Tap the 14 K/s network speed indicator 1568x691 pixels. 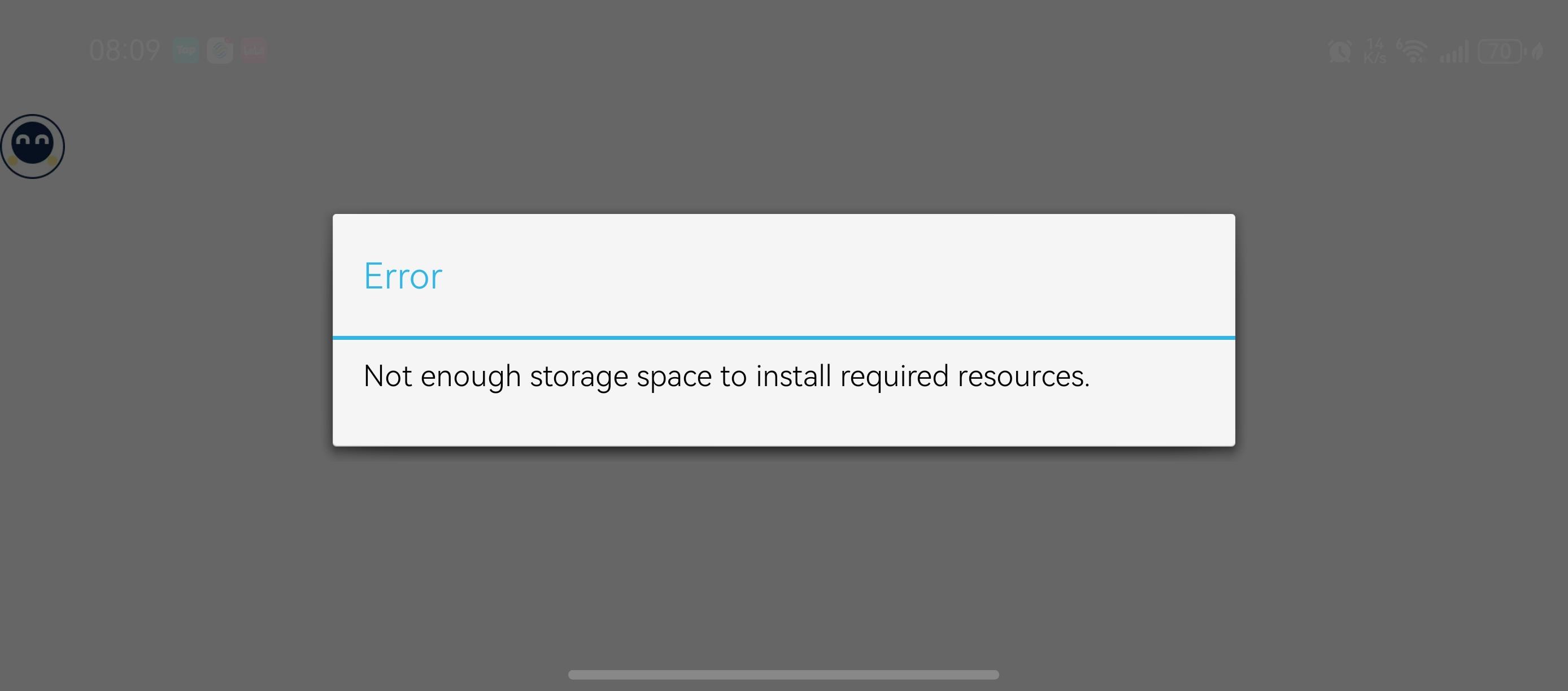coord(1374,51)
